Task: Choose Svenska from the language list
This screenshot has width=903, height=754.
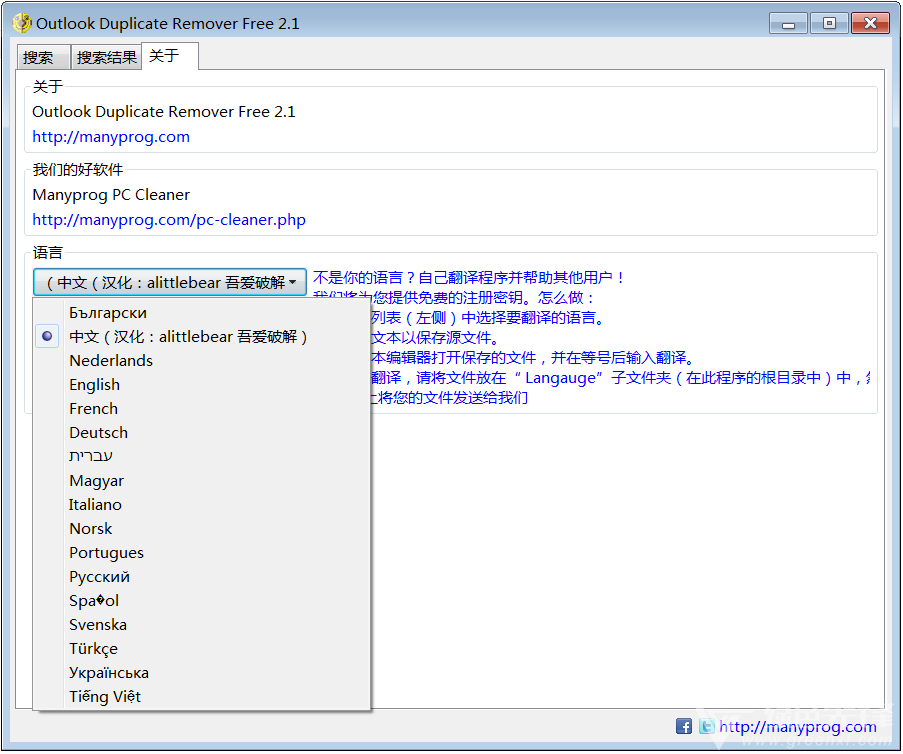Action: [202, 625]
